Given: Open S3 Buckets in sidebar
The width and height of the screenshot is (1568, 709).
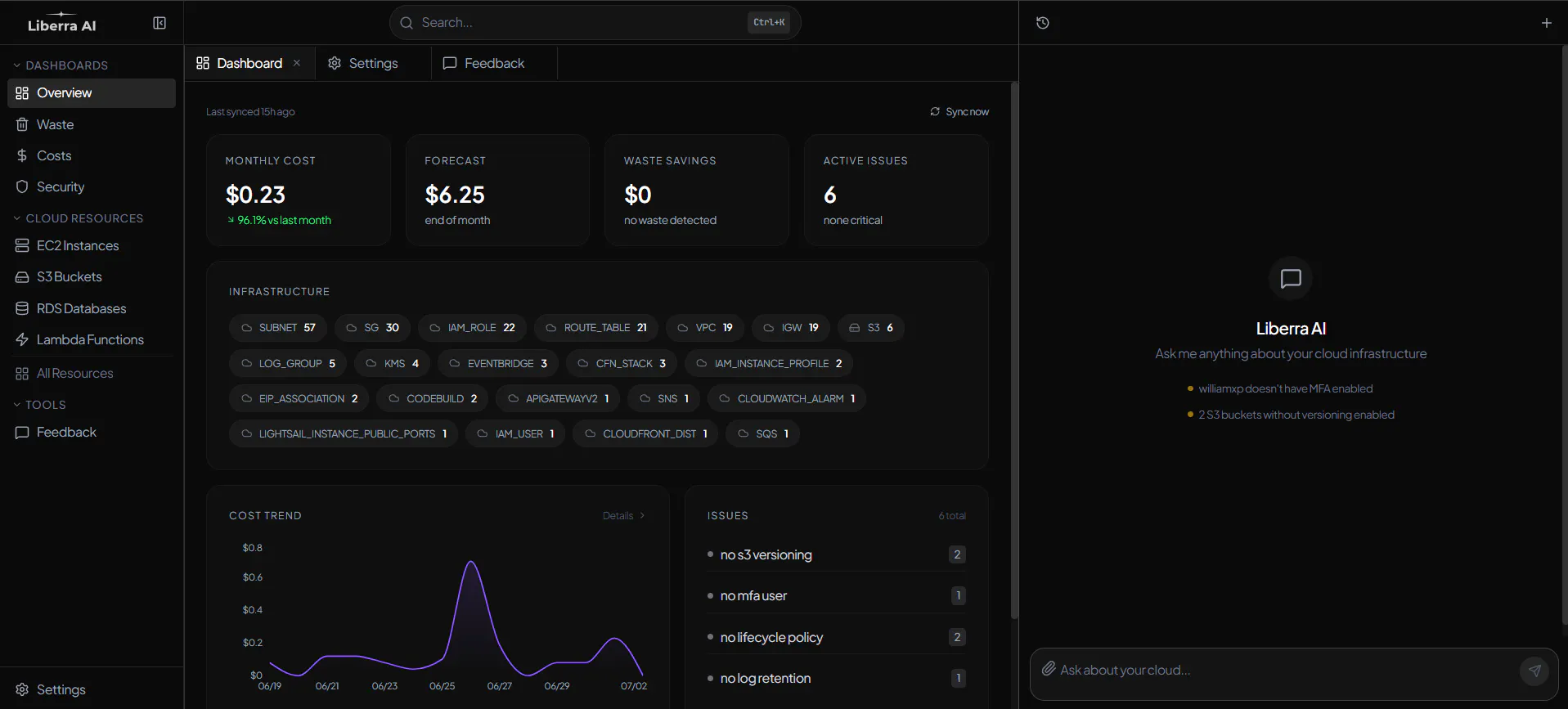Looking at the screenshot, I should (x=92, y=276).
